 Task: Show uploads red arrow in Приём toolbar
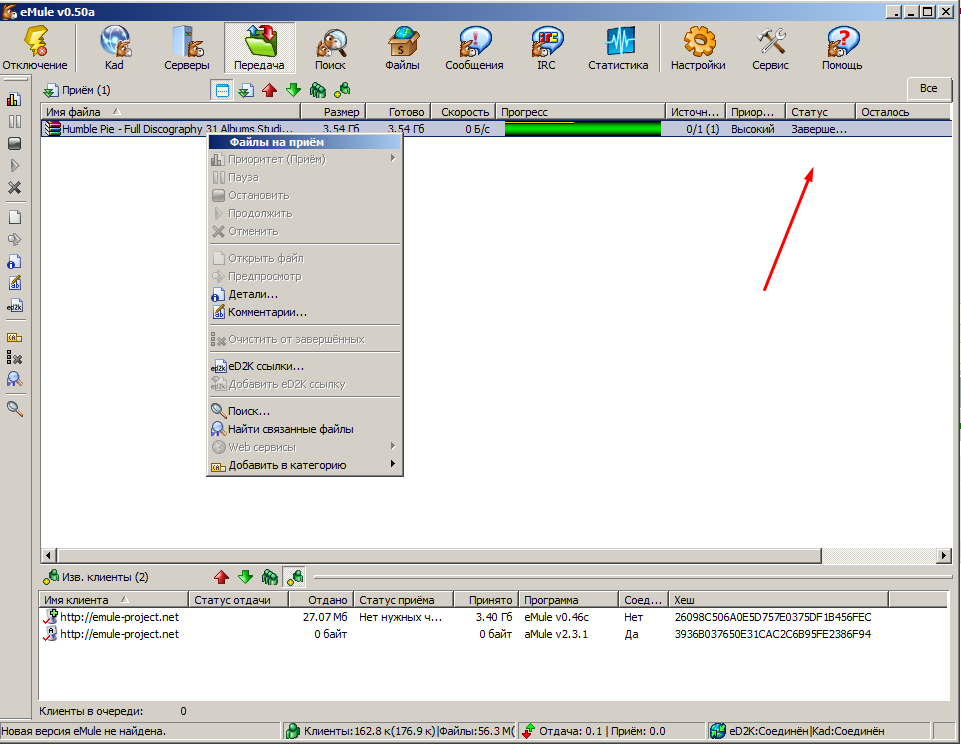click(270, 91)
